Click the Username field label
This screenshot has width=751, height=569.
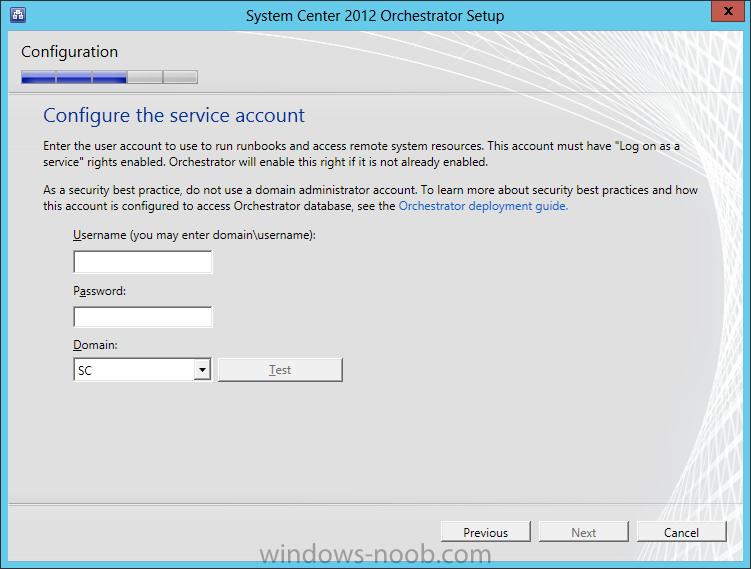click(x=194, y=235)
